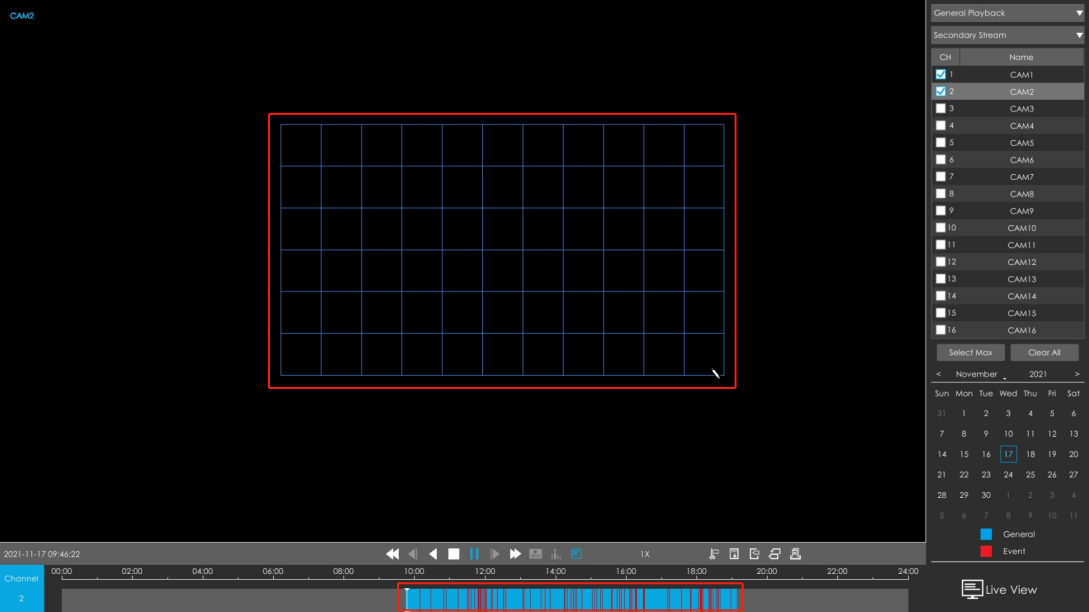Click the greyed step-backward frame button

point(413,554)
